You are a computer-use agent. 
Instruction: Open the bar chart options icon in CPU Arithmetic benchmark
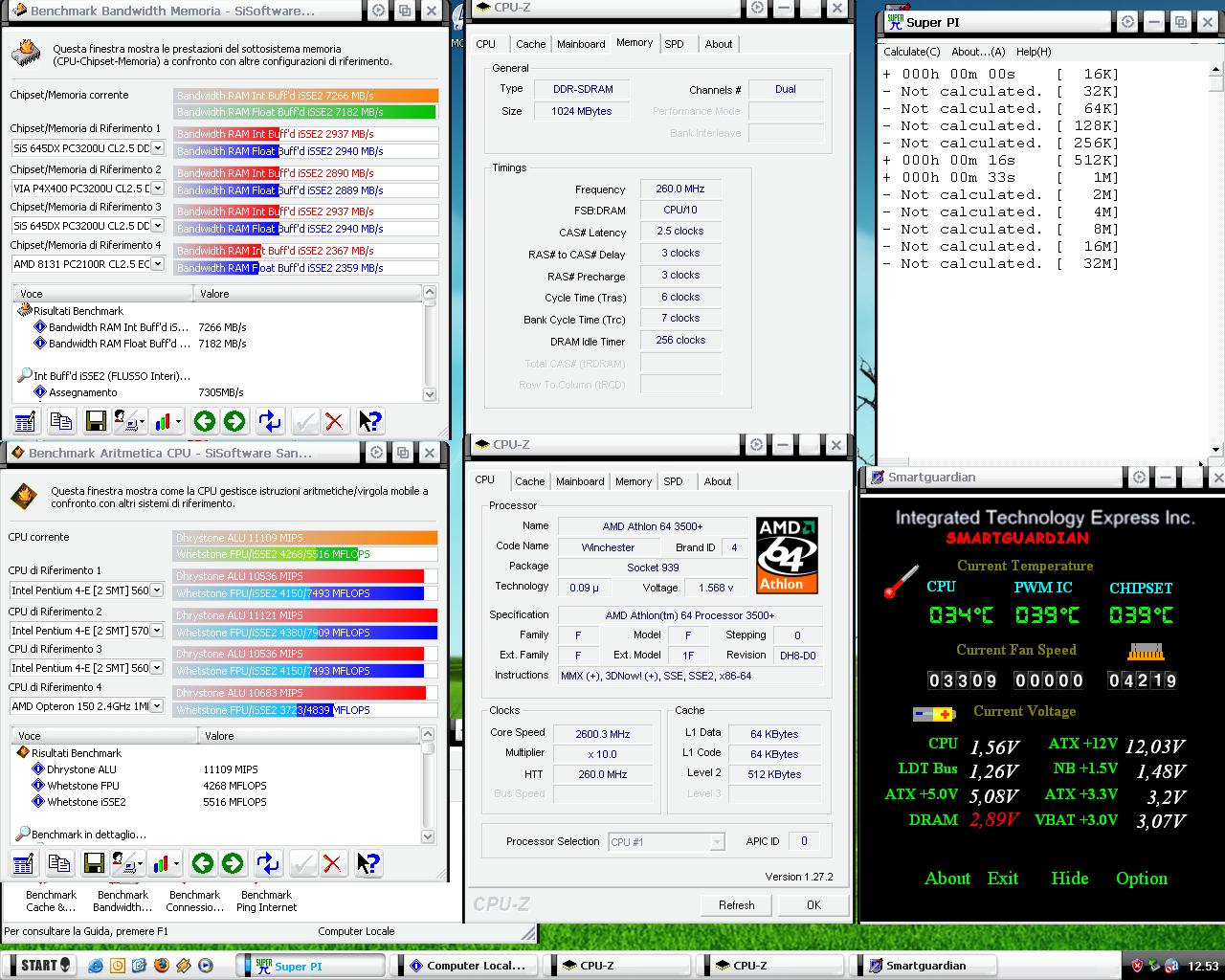165,864
